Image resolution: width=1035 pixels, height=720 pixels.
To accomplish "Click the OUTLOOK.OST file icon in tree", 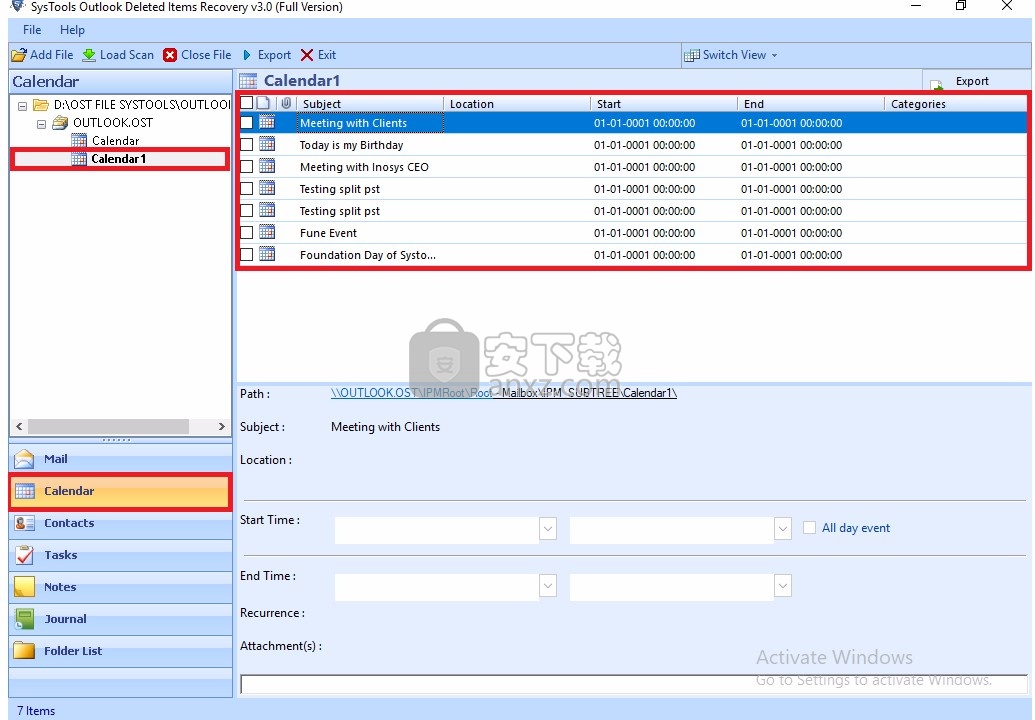I will click(x=60, y=122).
